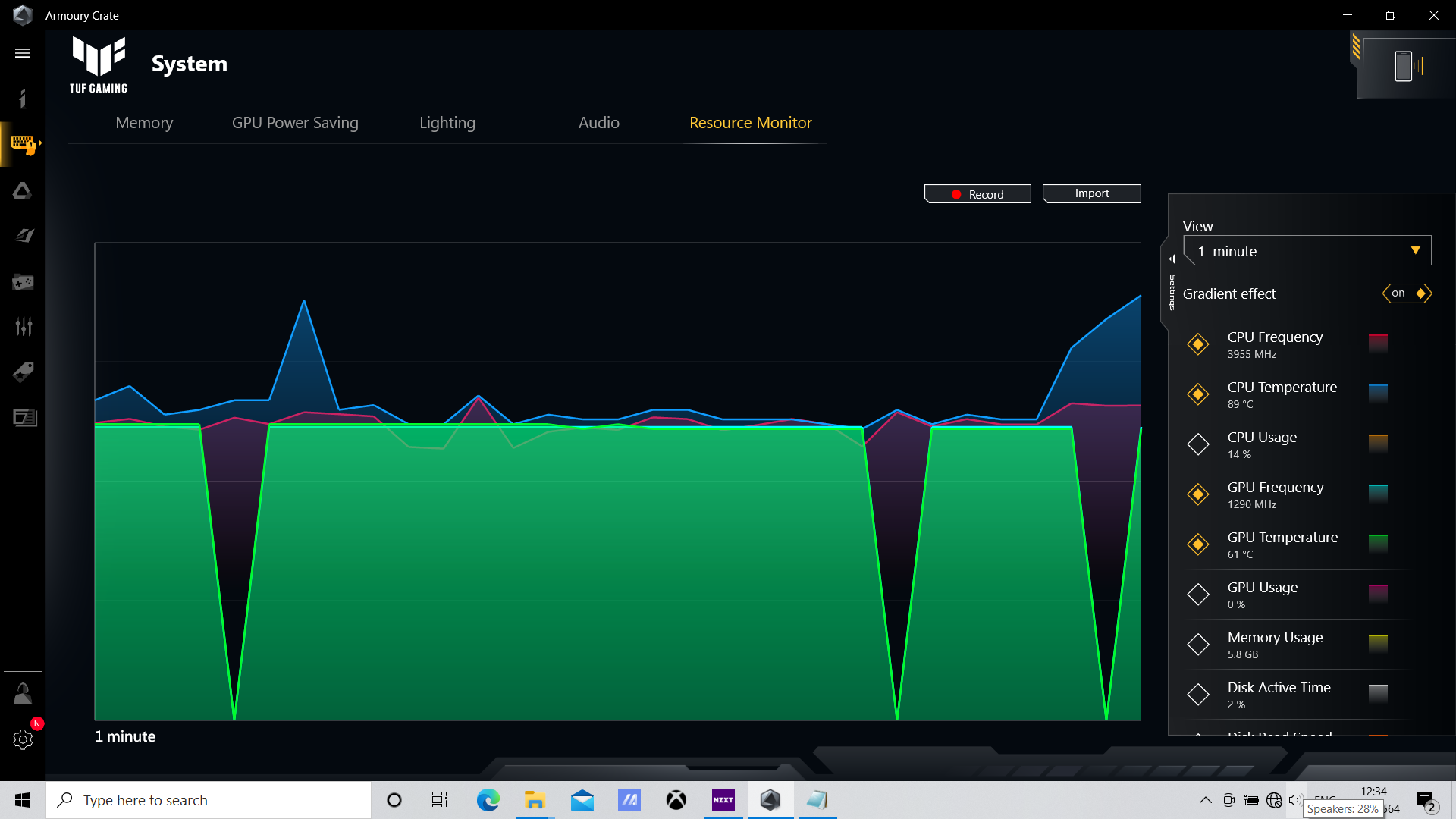Viewport: 1456px width, 819px height.
Task: Open Aura Sync triangle icon in the sidebar
Action: click(23, 190)
